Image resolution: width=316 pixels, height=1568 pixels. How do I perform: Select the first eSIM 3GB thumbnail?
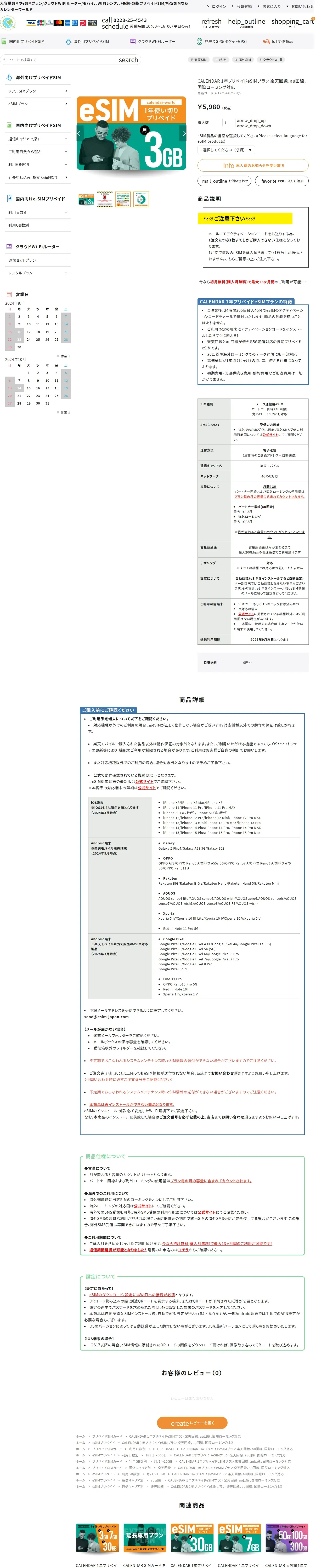[87, 199]
